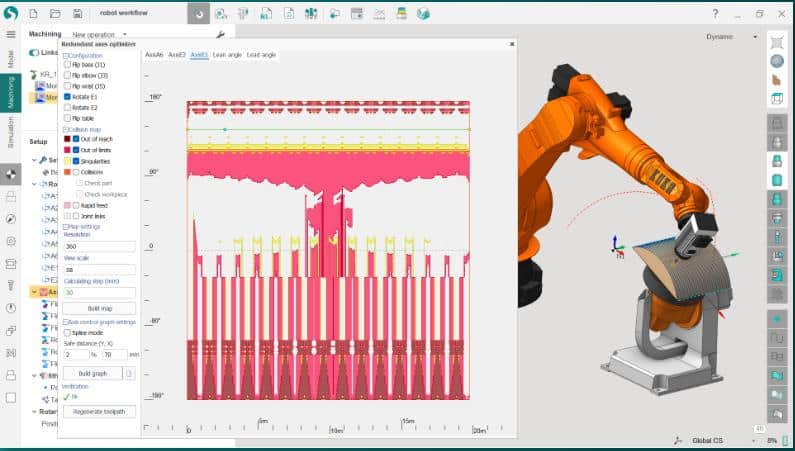The image size is (795, 451).
Task: Toggle the Singularities checkbox
Action: pyautogui.click(x=76, y=161)
